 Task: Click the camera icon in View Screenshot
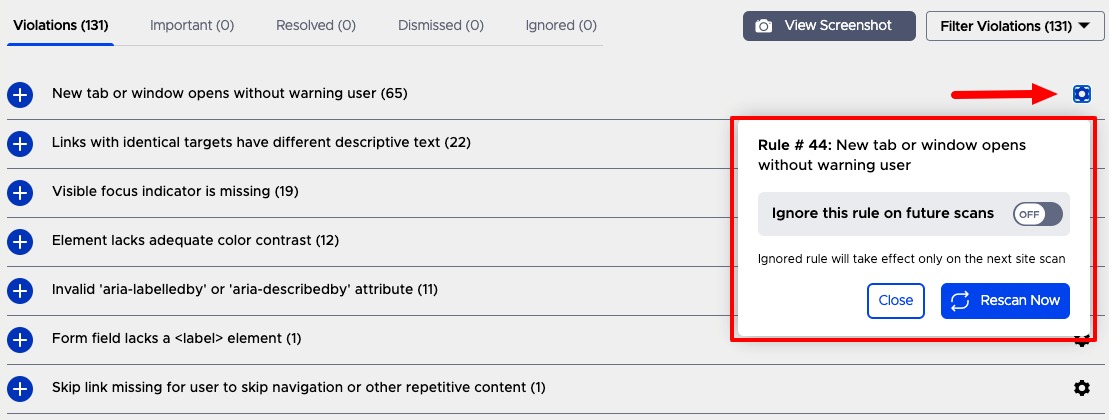point(765,26)
